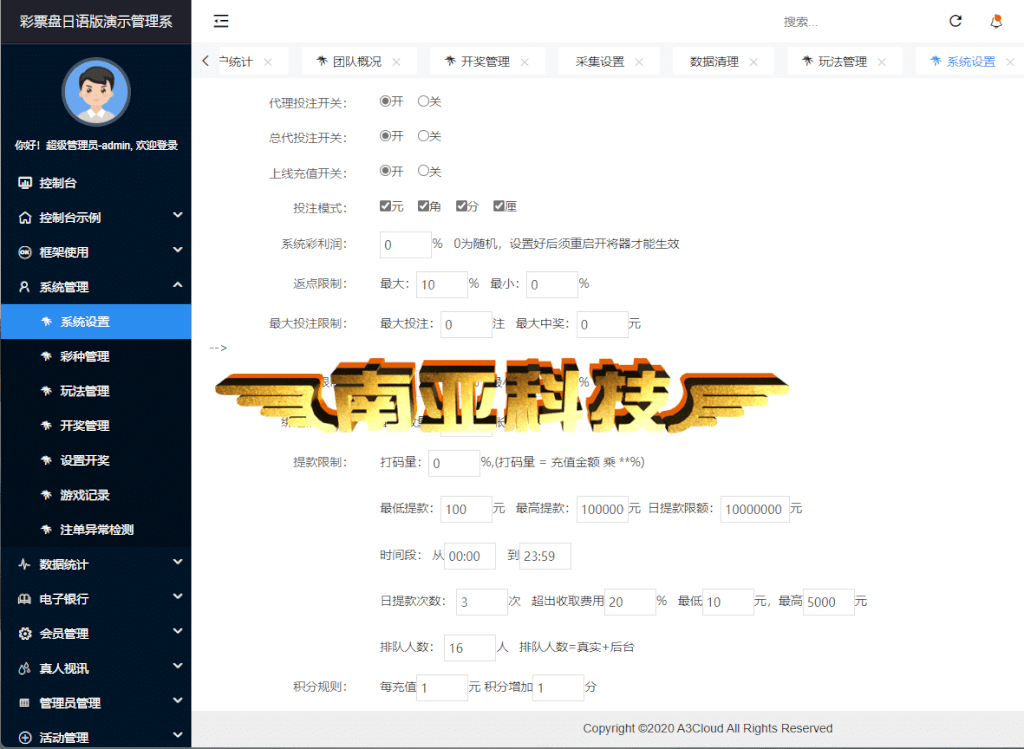Click the icon beside 设置开奖
The width and height of the screenshot is (1024, 749).
[x=46, y=460]
